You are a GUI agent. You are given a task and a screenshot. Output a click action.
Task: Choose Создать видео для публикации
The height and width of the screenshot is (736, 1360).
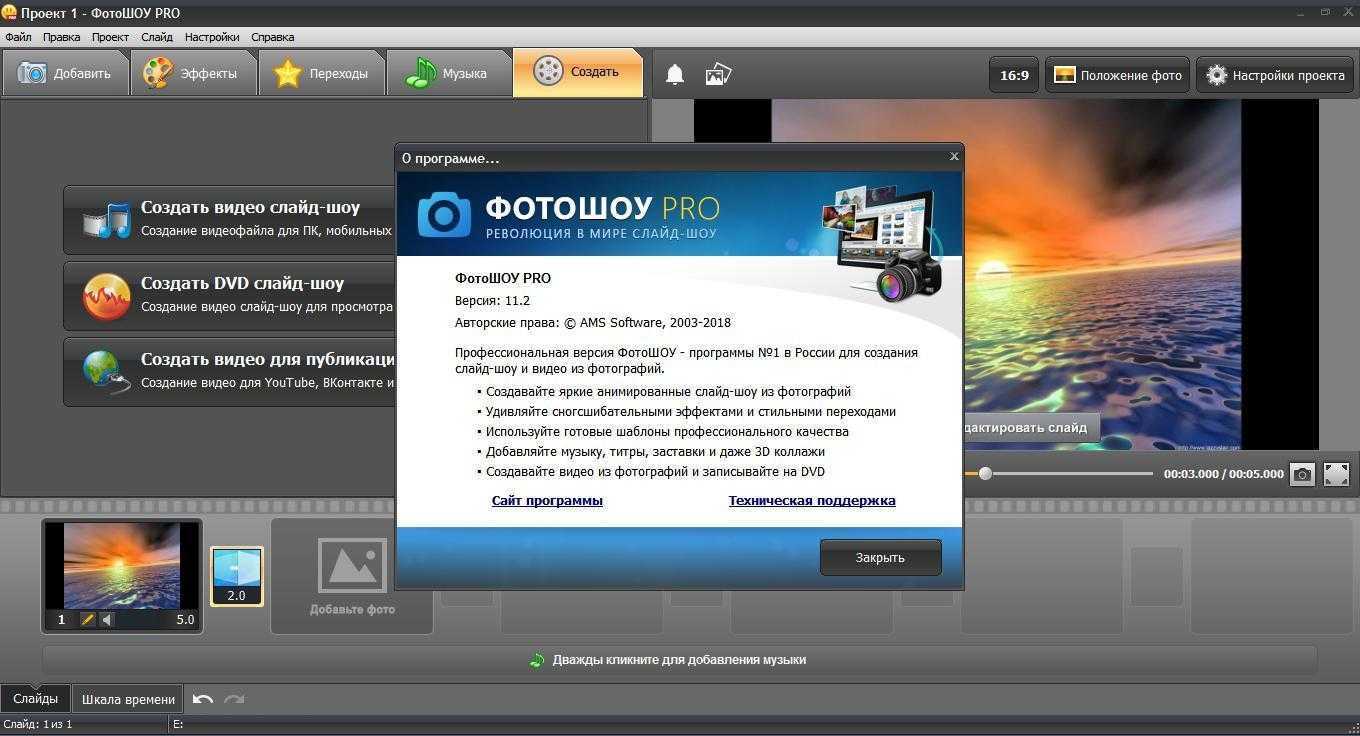coord(230,371)
